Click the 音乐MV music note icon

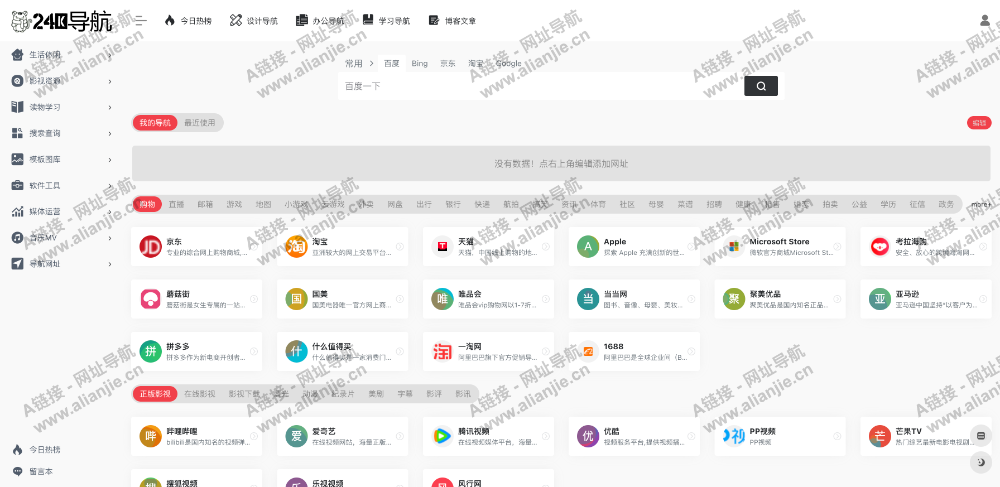click(17, 238)
